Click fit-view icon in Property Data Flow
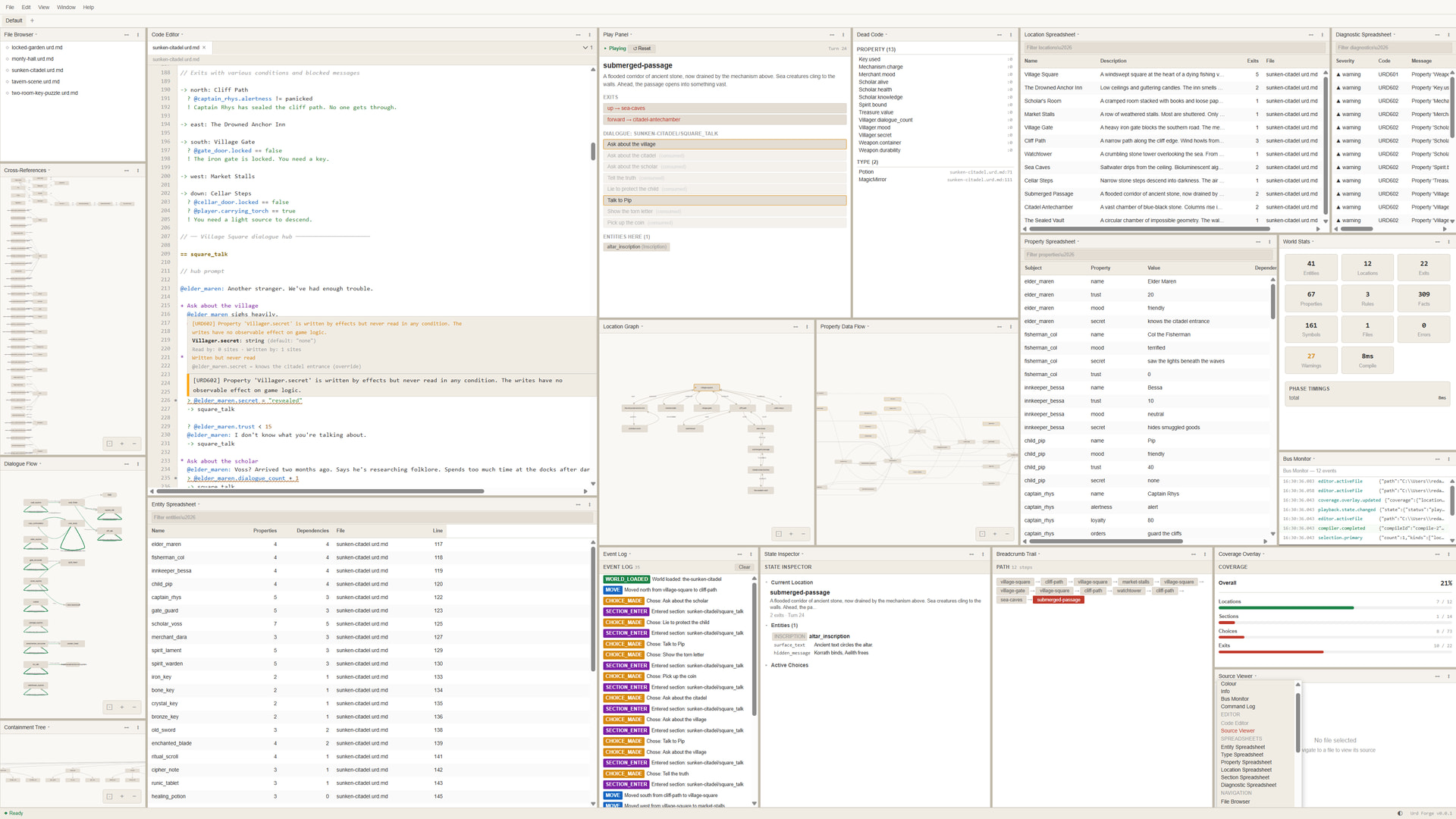Image resolution: width=1456 pixels, height=819 pixels. 982,534
